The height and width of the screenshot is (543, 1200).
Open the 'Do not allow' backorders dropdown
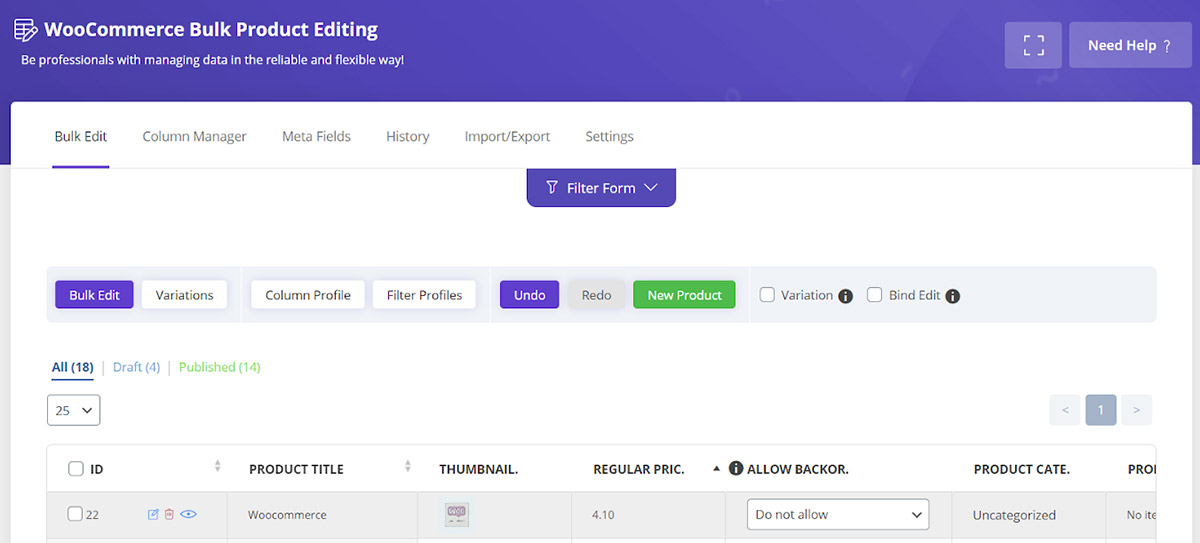tap(837, 514)
